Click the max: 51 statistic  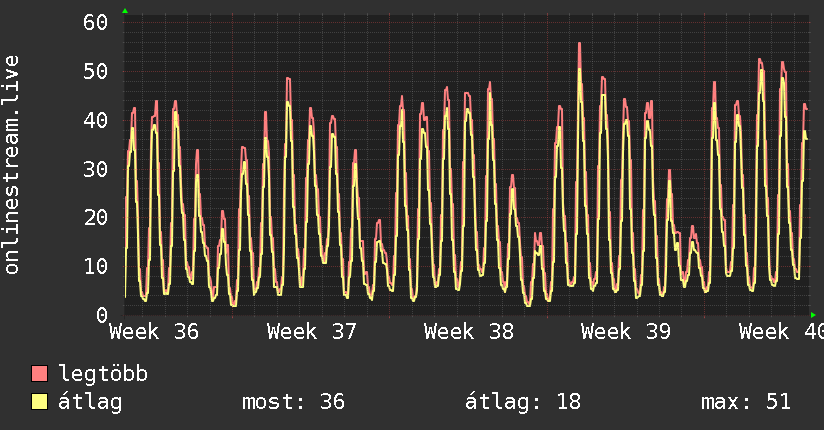pos(746,402)
